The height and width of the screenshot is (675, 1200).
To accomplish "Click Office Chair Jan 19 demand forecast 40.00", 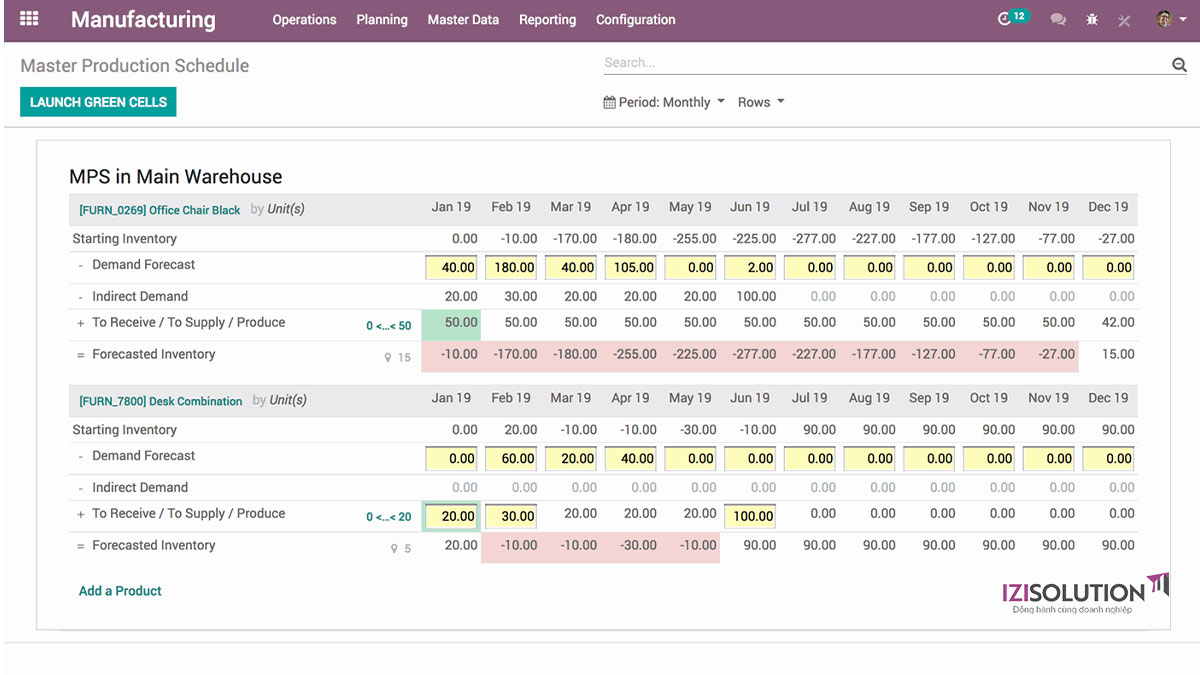I will coord(452,268).
